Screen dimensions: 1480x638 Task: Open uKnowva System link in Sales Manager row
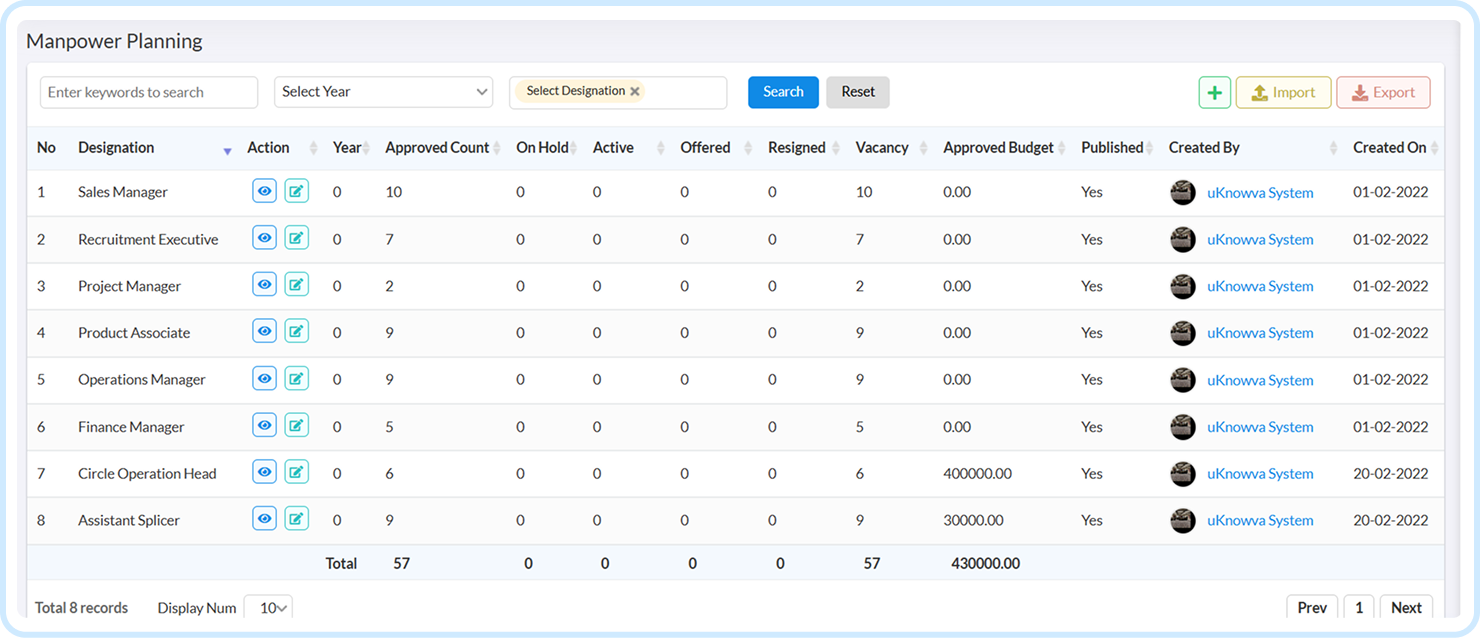[1260, 193]
